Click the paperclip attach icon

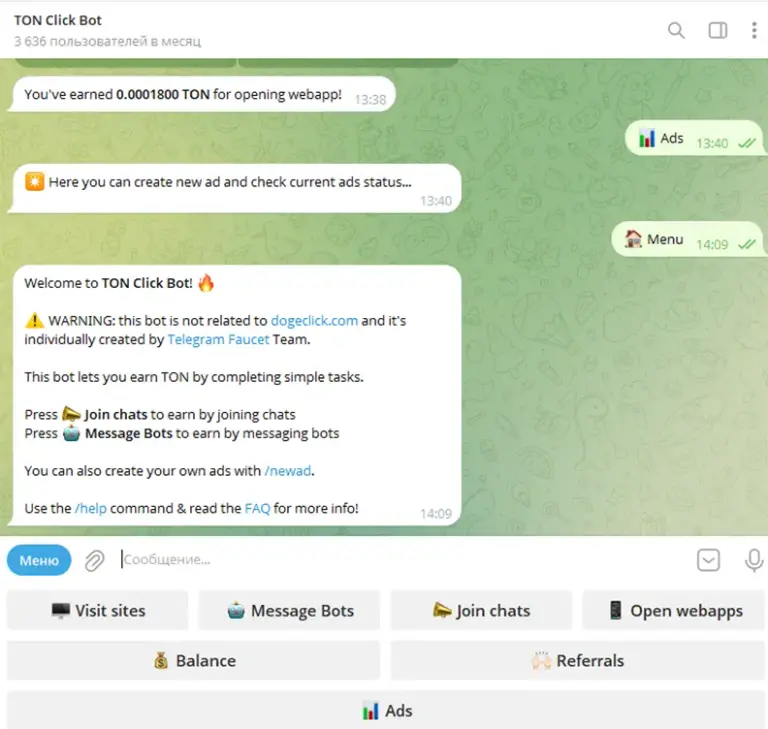[x=95, y=560]
